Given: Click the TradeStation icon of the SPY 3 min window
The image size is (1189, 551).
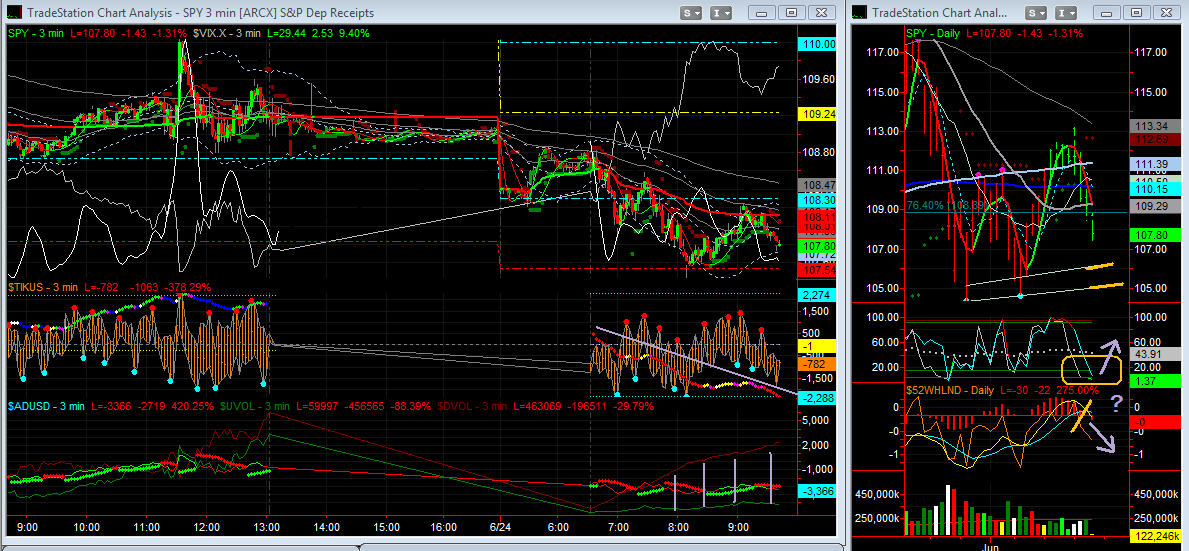Looking at the screenshot, I should [x=13, y=12].
